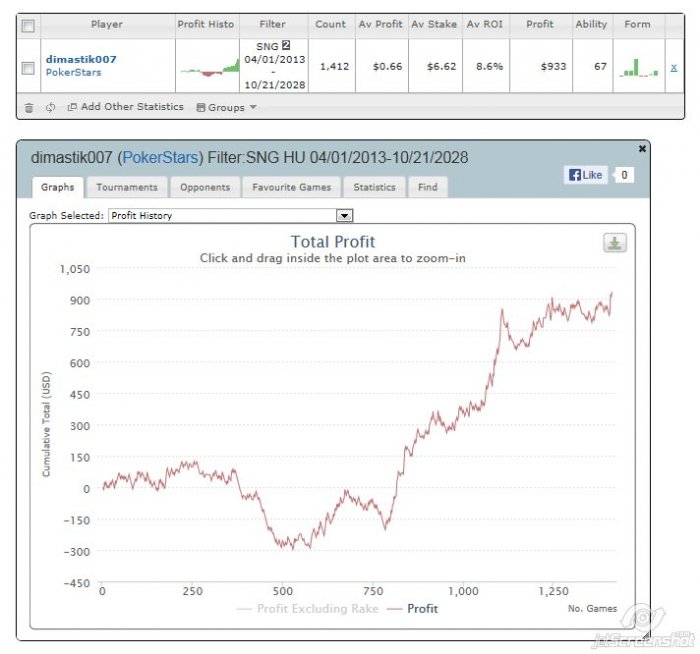700x654 pixels.
Task: Click the PokerStars link in panel title
Action: [x=160, y=158]
